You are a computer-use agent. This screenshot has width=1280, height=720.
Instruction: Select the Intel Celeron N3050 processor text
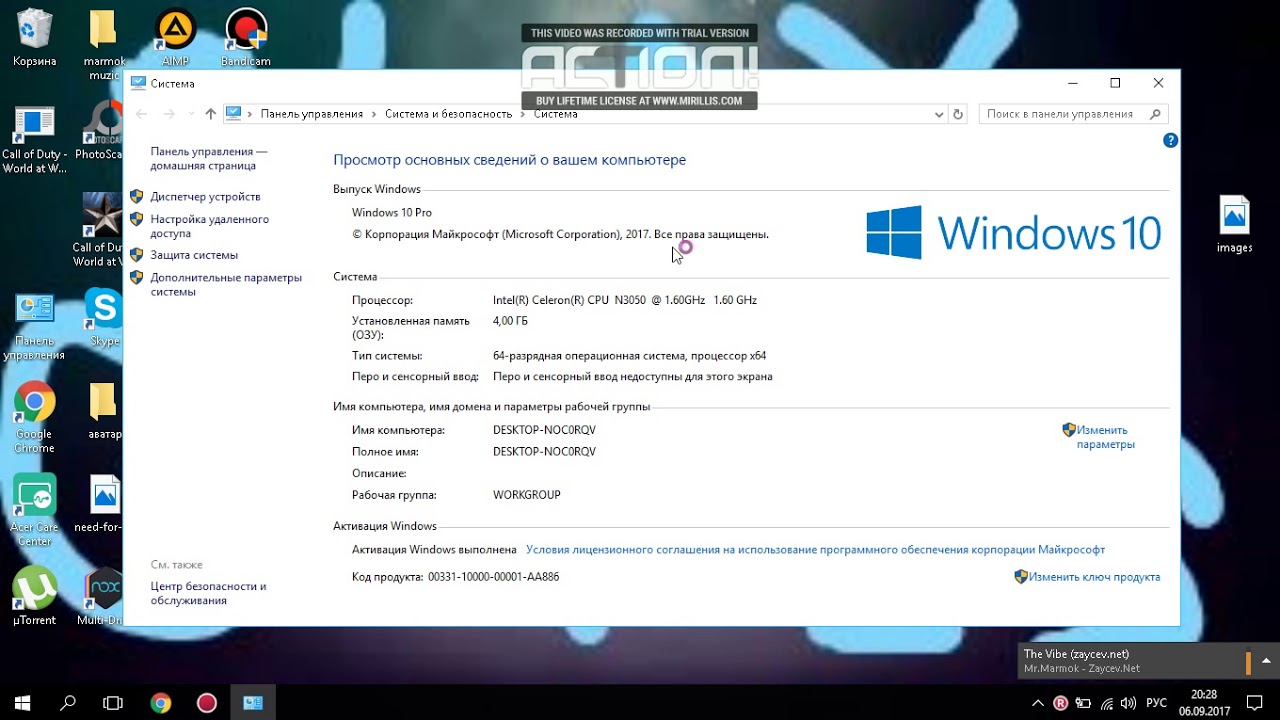pyautogui.click(x=625, y=300)
